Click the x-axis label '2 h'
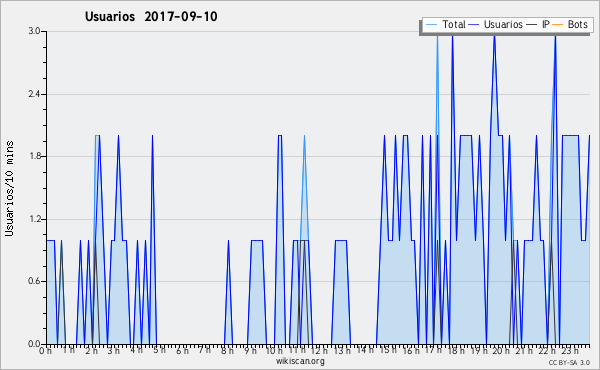 point(91,350)
